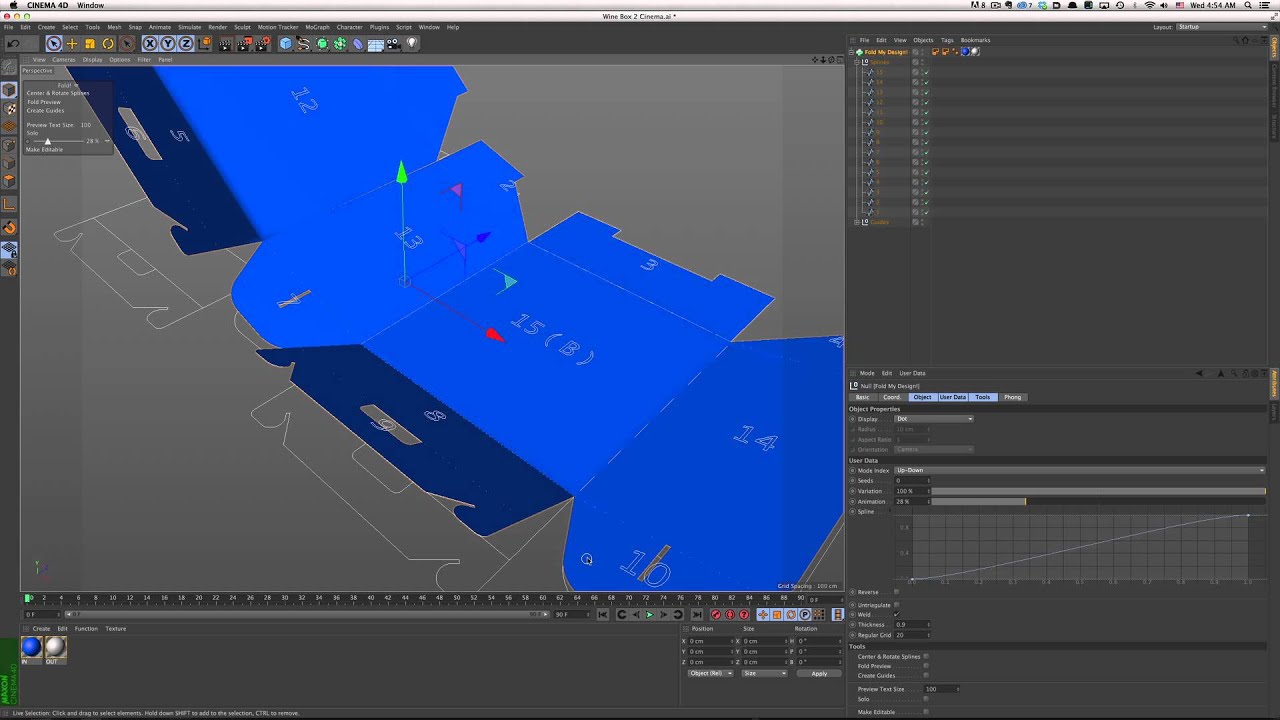Collapse the Splines group
Viewport: 1280px width, 720px height.
pyautogui.click(x=857, y=62)
